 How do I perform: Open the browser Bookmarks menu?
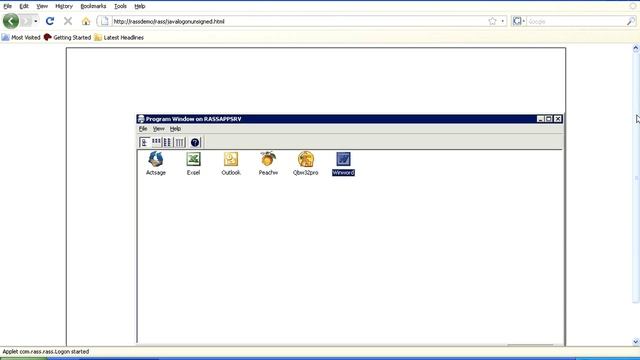point(93,6)
